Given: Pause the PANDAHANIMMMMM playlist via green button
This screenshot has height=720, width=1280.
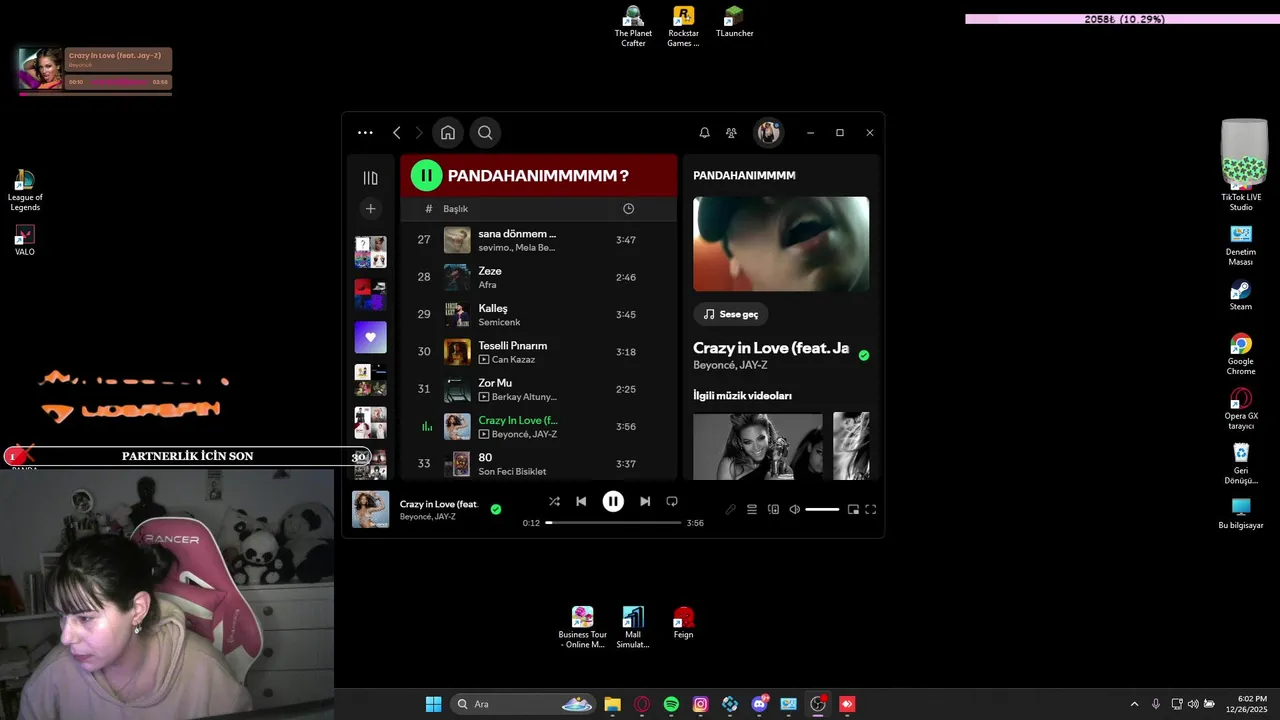Looking at the screenshot, I should (426, 176).
